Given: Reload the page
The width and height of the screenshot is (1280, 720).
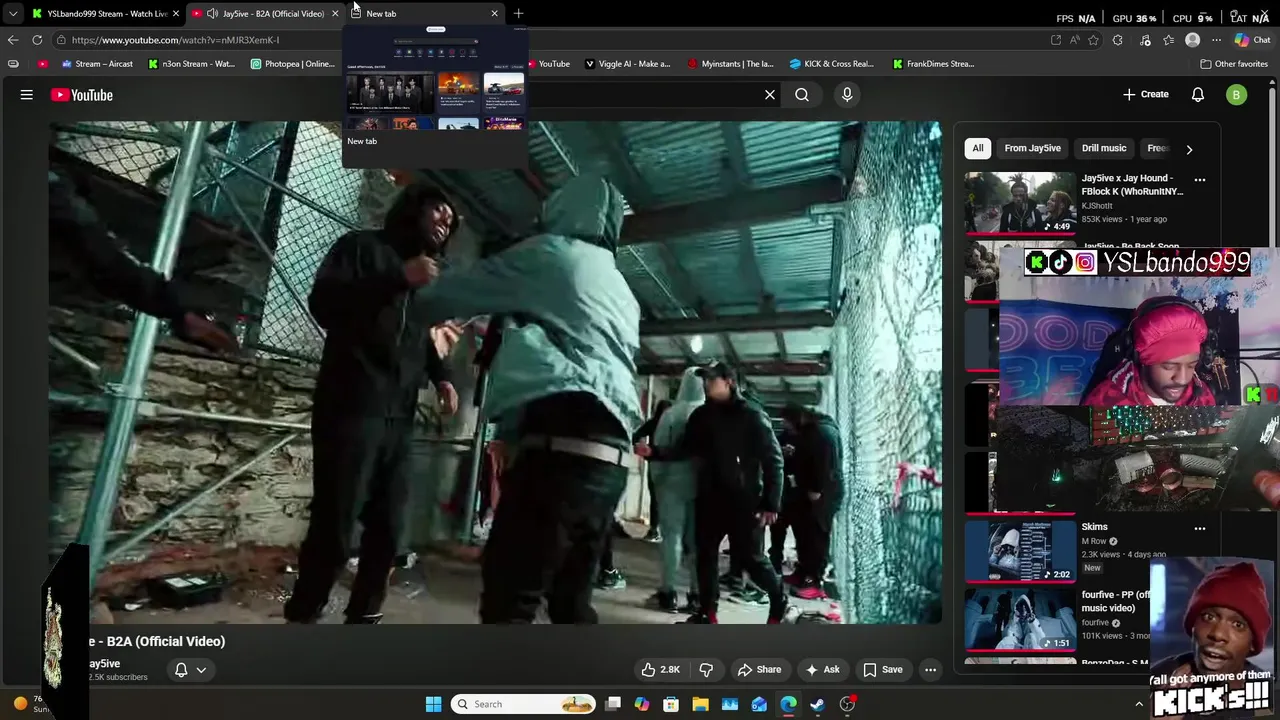Looking at the screenshot, I should 37,40.
